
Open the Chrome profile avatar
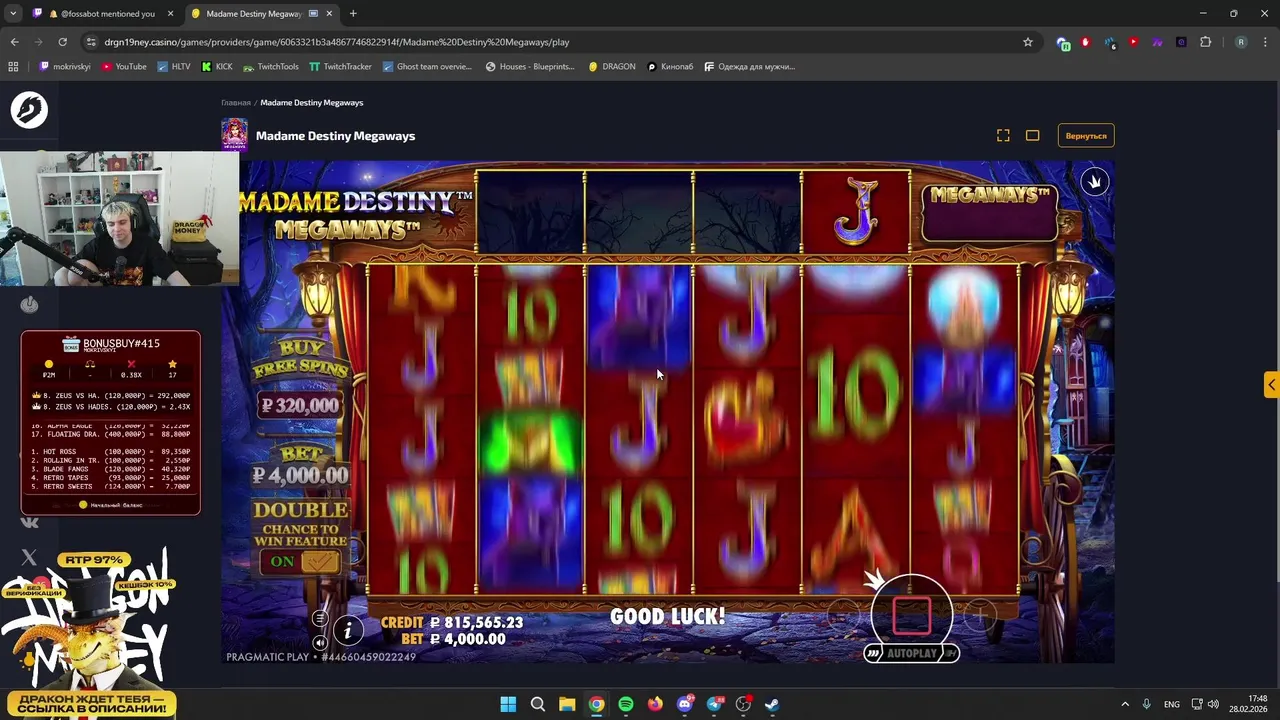[1241, 42]
